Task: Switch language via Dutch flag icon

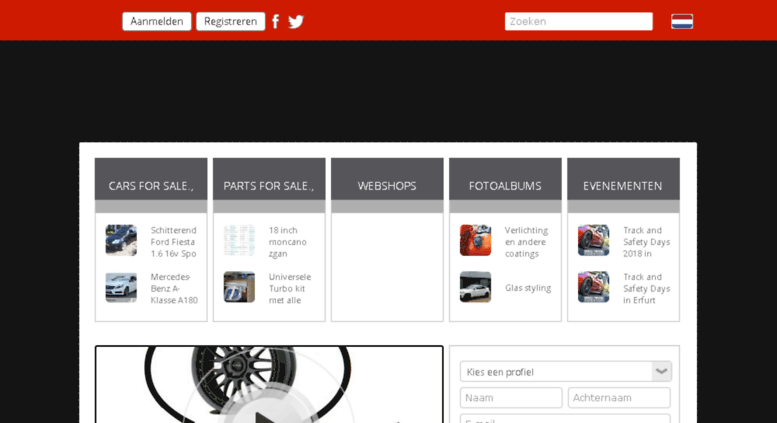Action: point(682,21)
